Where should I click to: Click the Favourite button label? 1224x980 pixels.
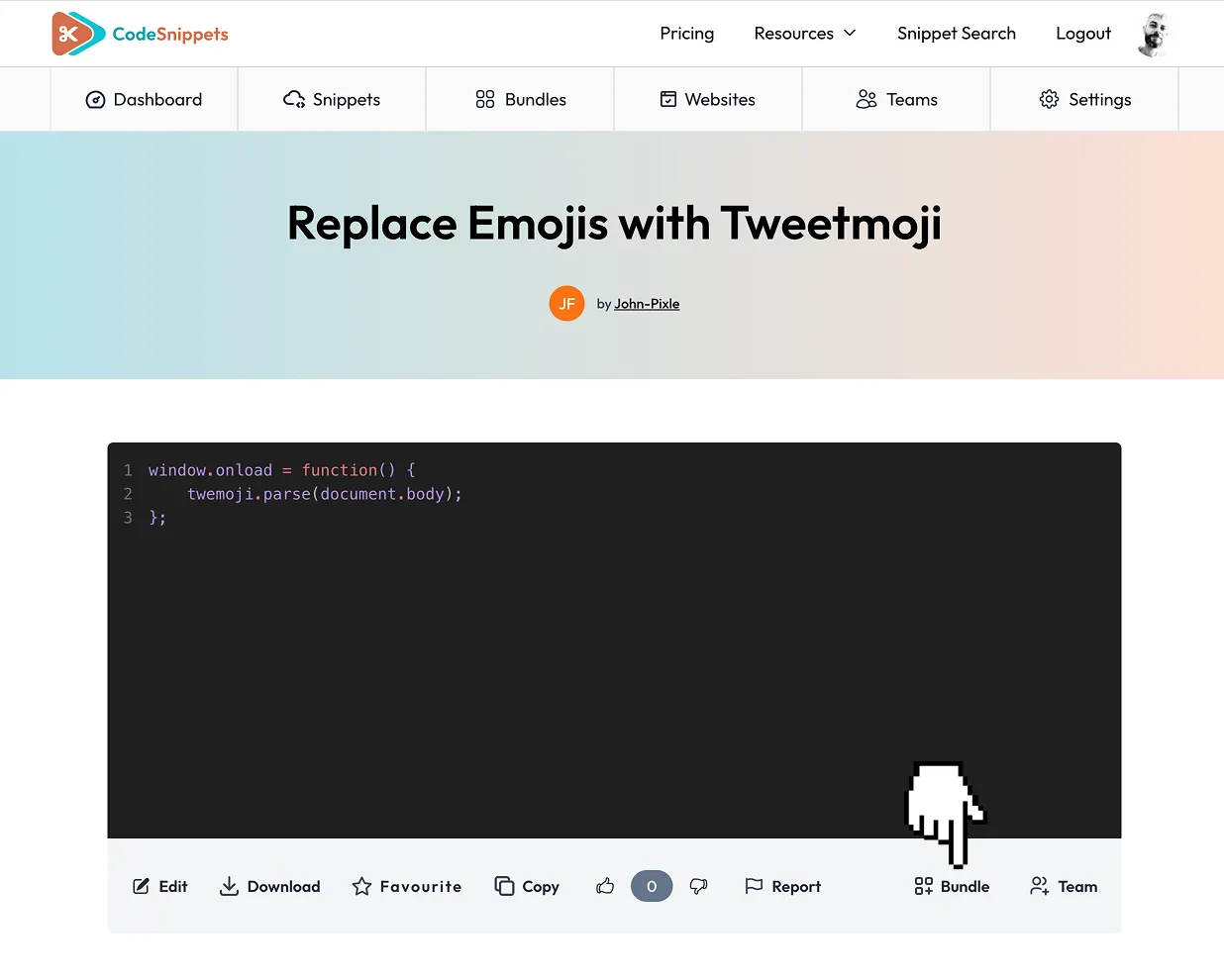[x=421, y=887]
